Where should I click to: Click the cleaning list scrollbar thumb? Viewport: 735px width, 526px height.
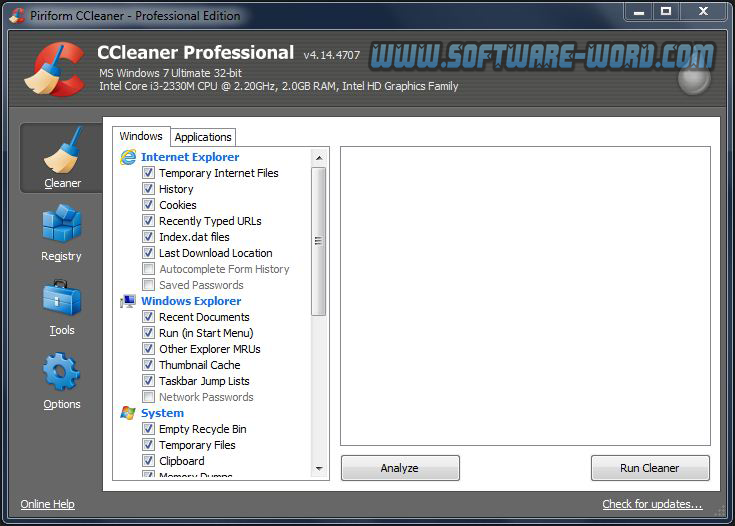(319, 241)
